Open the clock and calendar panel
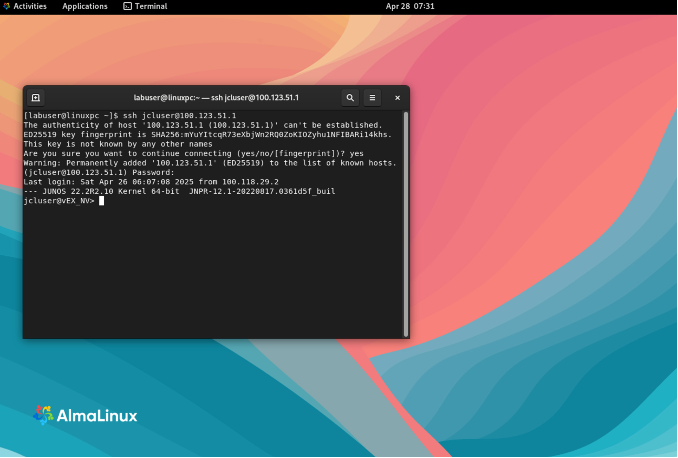 point(410,6)
